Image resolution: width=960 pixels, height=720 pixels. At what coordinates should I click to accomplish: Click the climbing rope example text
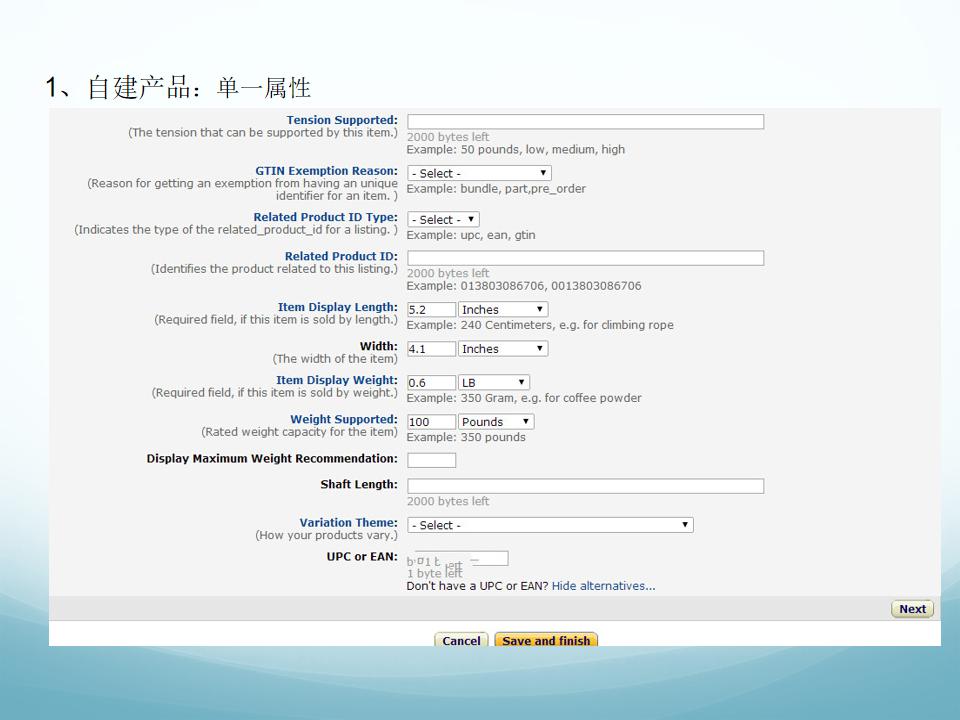coord(540,325)
